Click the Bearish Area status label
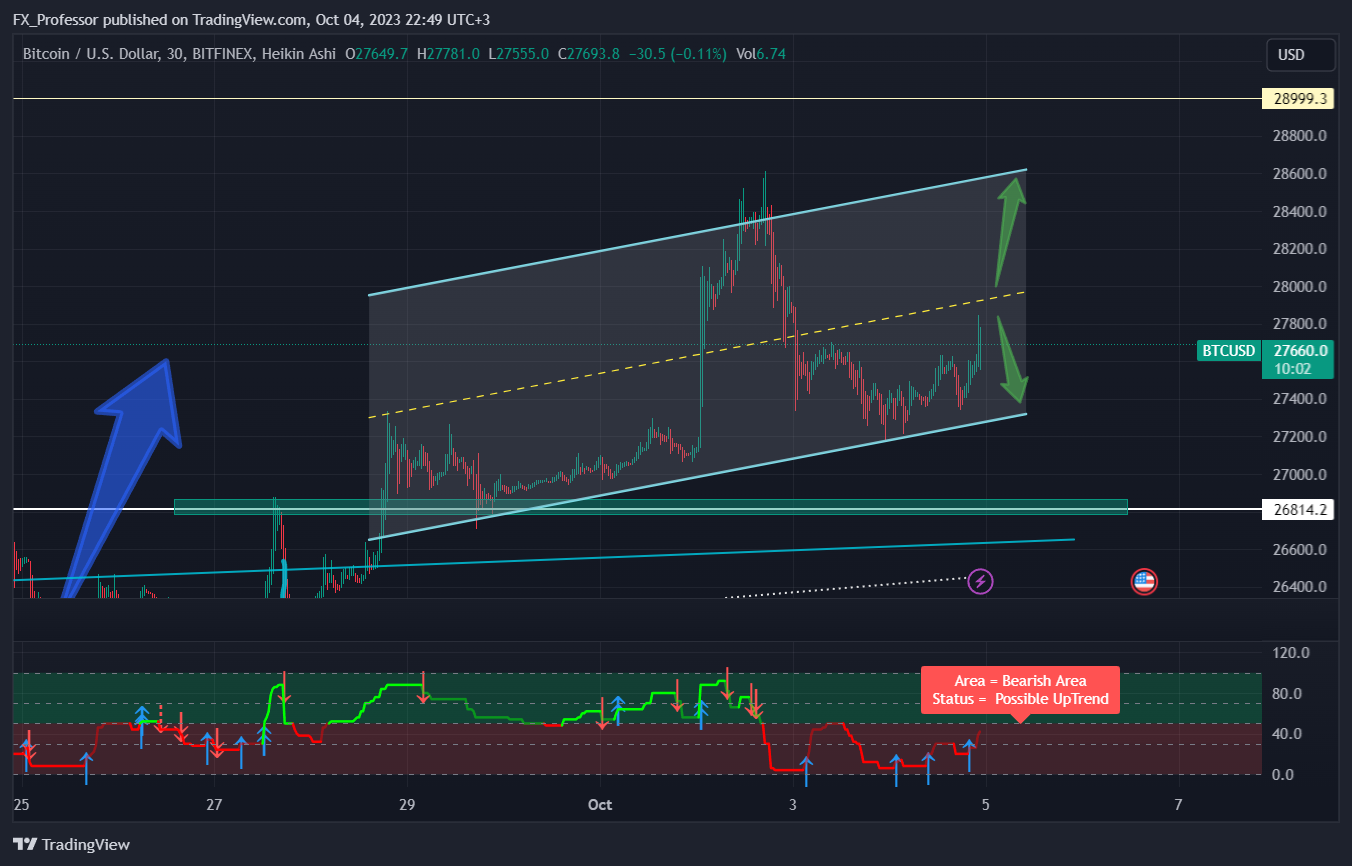Screen dimensions: 1352x866 1020,690
